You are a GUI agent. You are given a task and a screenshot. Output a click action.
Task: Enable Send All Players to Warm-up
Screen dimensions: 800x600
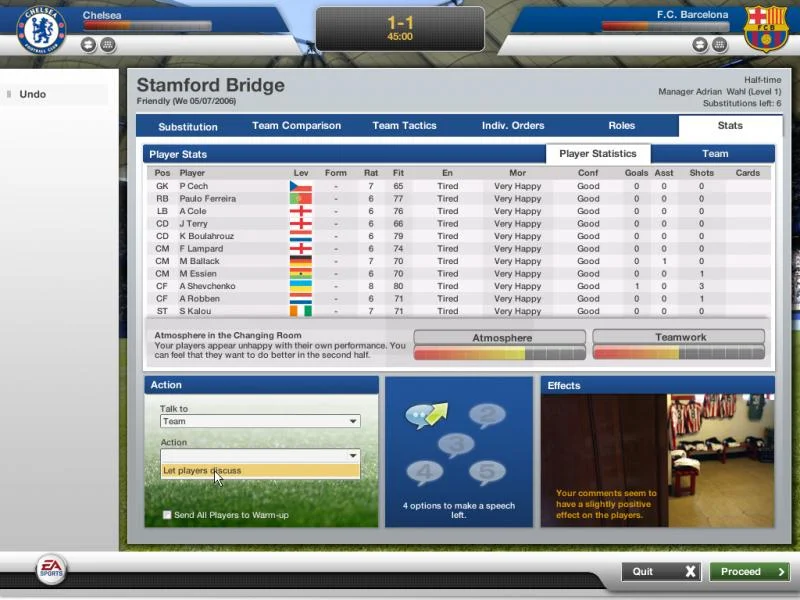[x=167, y=513]
